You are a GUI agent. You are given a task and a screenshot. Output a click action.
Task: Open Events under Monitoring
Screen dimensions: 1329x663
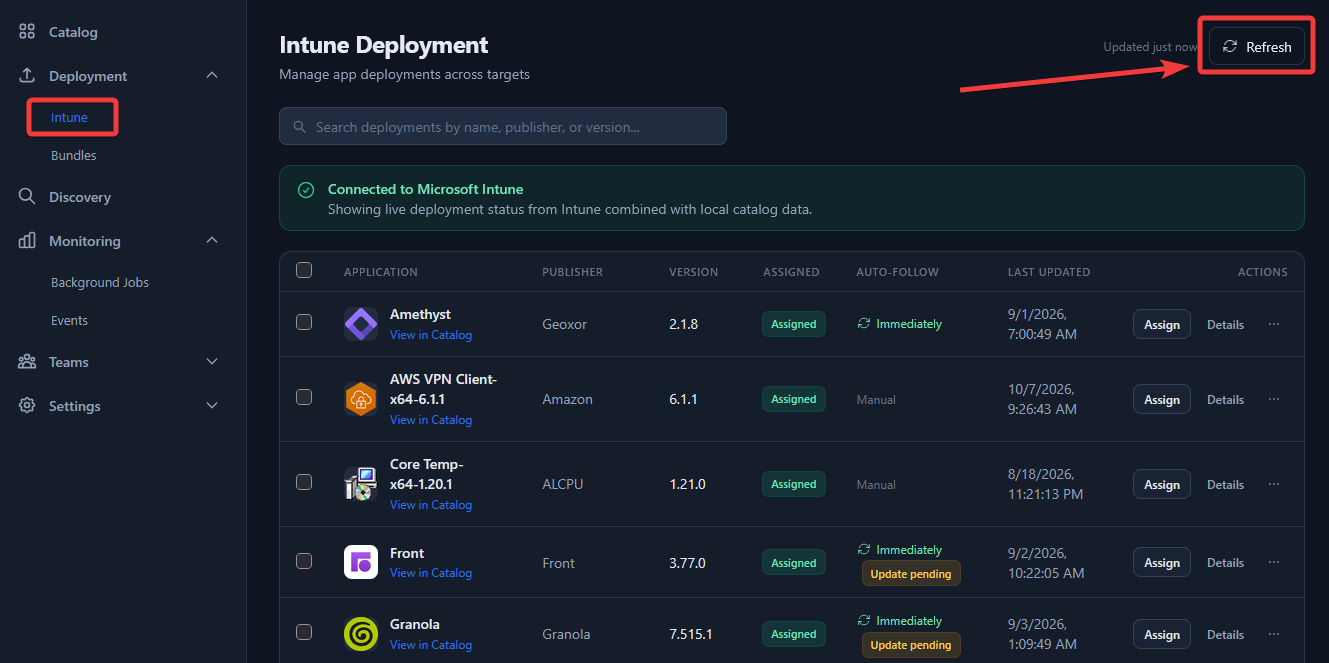click(70, 321)
